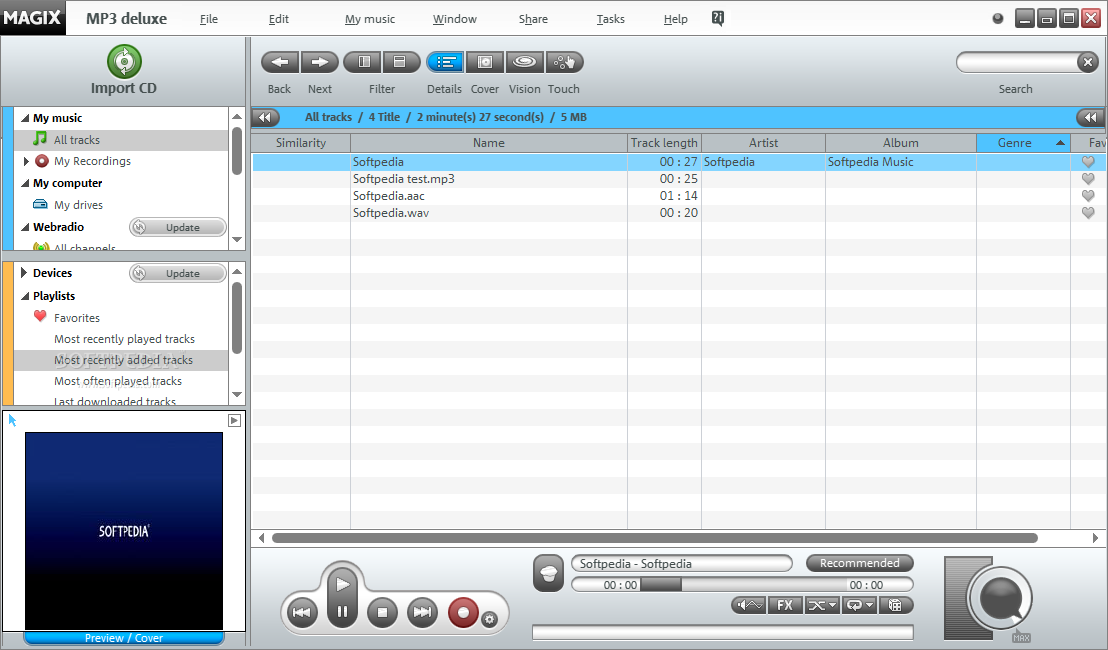Open the My music menu
1108x650 pixels.
coord(370,19)
